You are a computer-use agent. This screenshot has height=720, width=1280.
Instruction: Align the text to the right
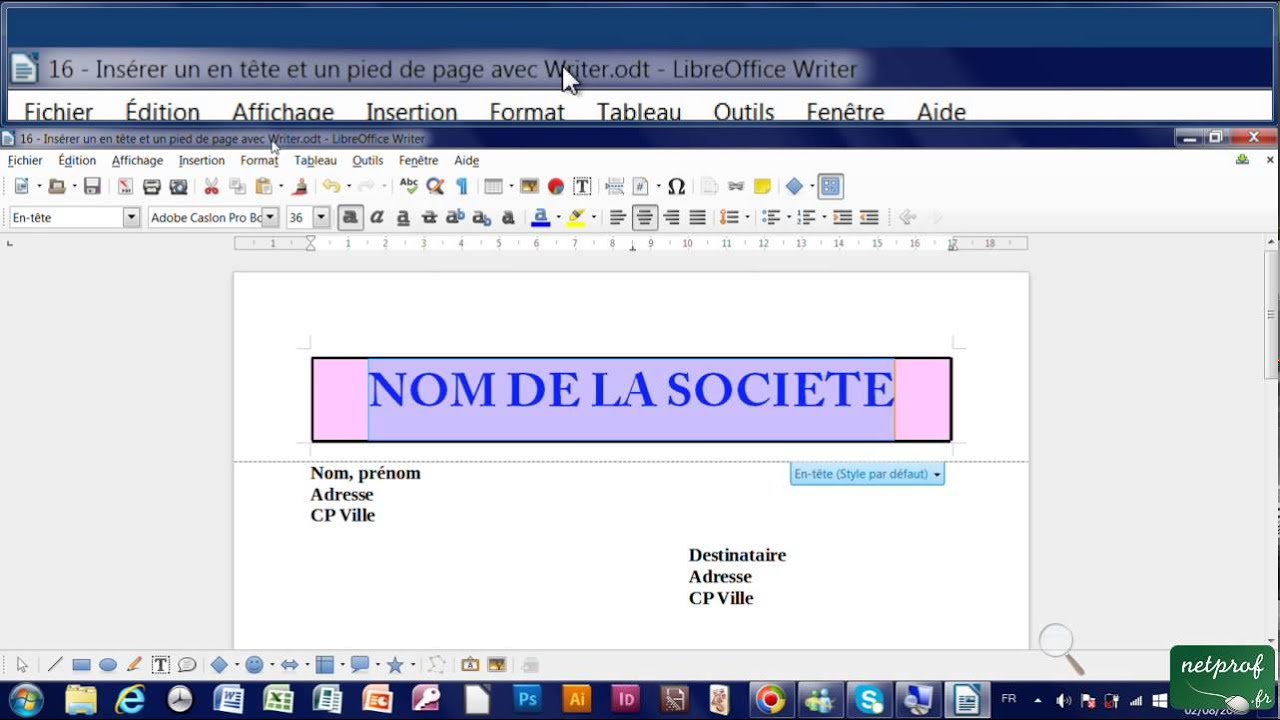click(x=671, y=217)
